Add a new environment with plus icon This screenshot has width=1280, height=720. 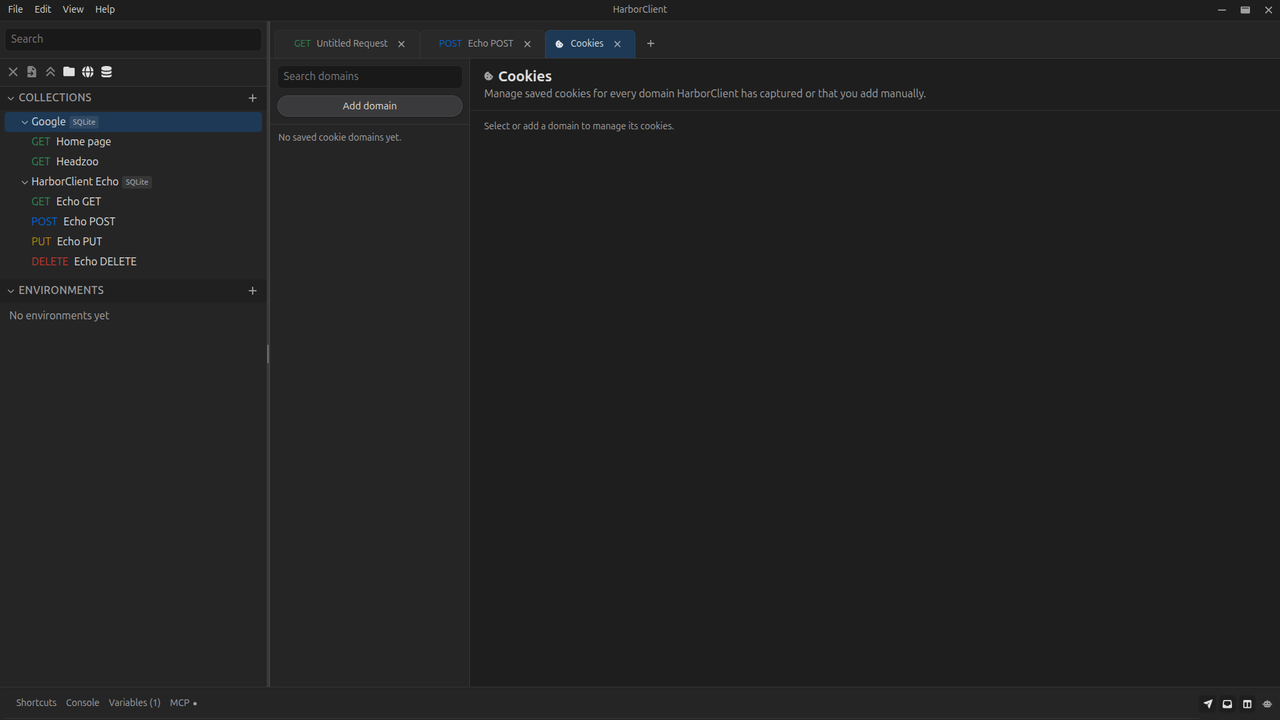coord(252,290)
